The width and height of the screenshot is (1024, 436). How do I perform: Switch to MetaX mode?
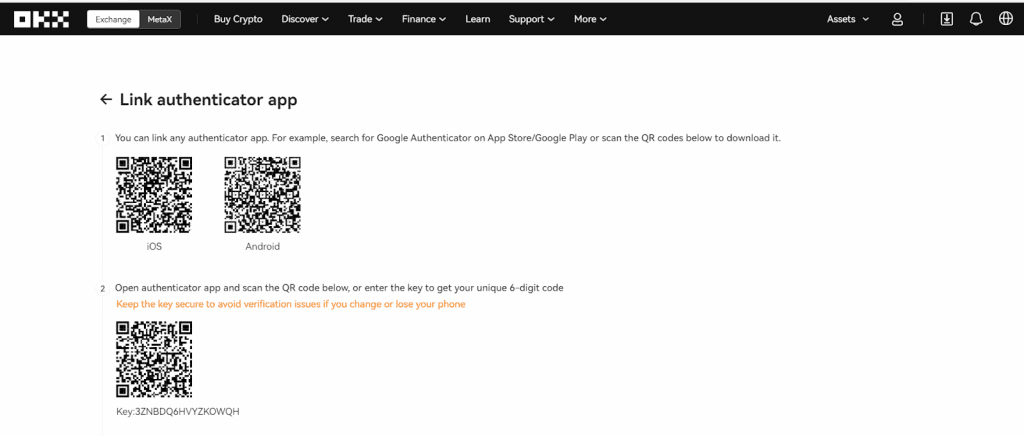tap(160, 20)
